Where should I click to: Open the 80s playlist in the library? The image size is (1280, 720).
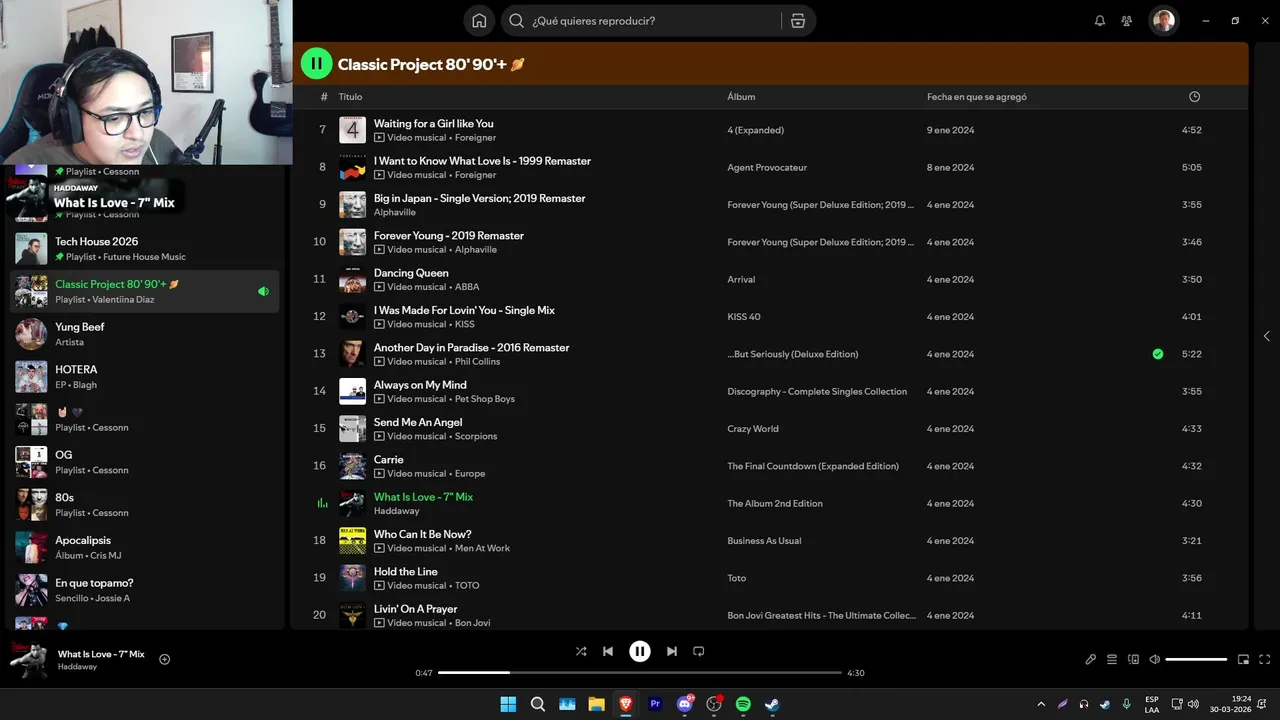tap(145, 505)
